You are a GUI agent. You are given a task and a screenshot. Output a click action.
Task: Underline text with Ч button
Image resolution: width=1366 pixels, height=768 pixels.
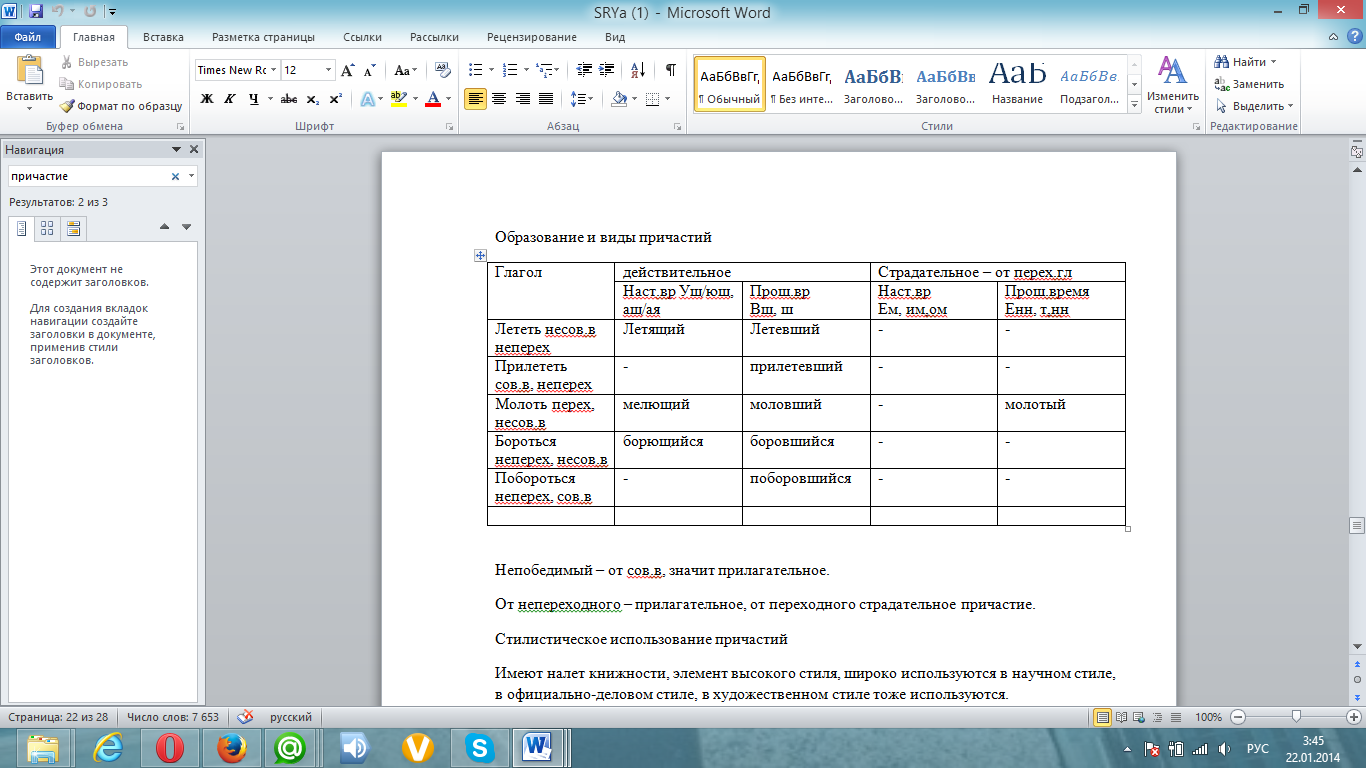coord(254,99)
